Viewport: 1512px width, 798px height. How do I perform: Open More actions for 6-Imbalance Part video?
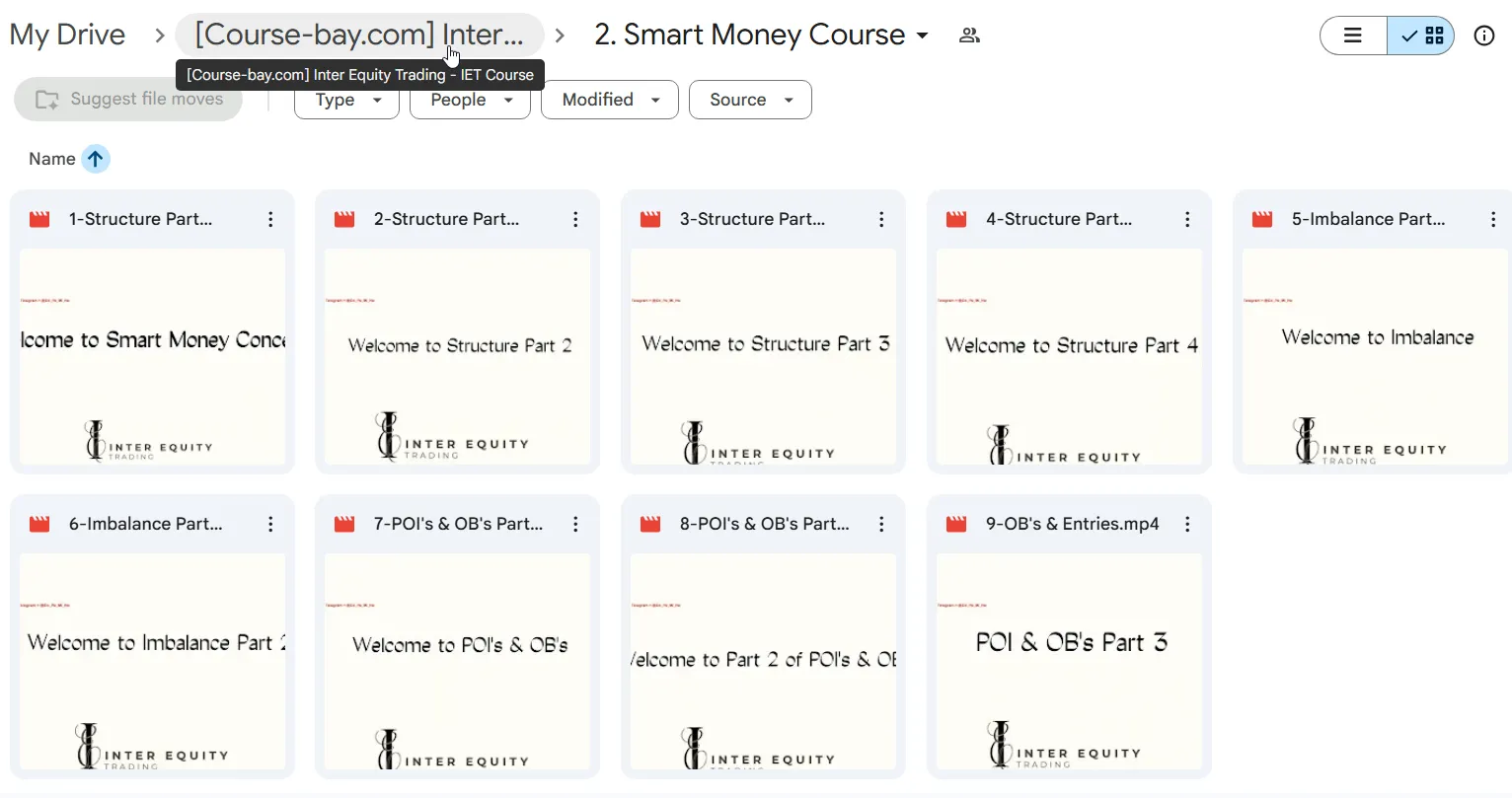point(270,525)
